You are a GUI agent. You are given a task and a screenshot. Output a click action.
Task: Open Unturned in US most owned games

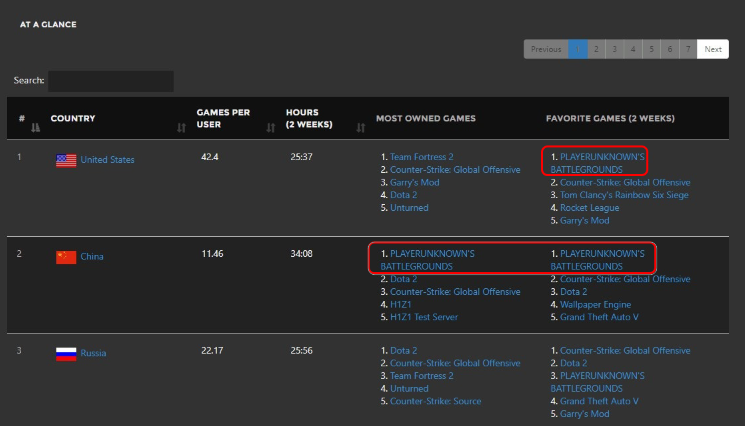pos(409,208)
